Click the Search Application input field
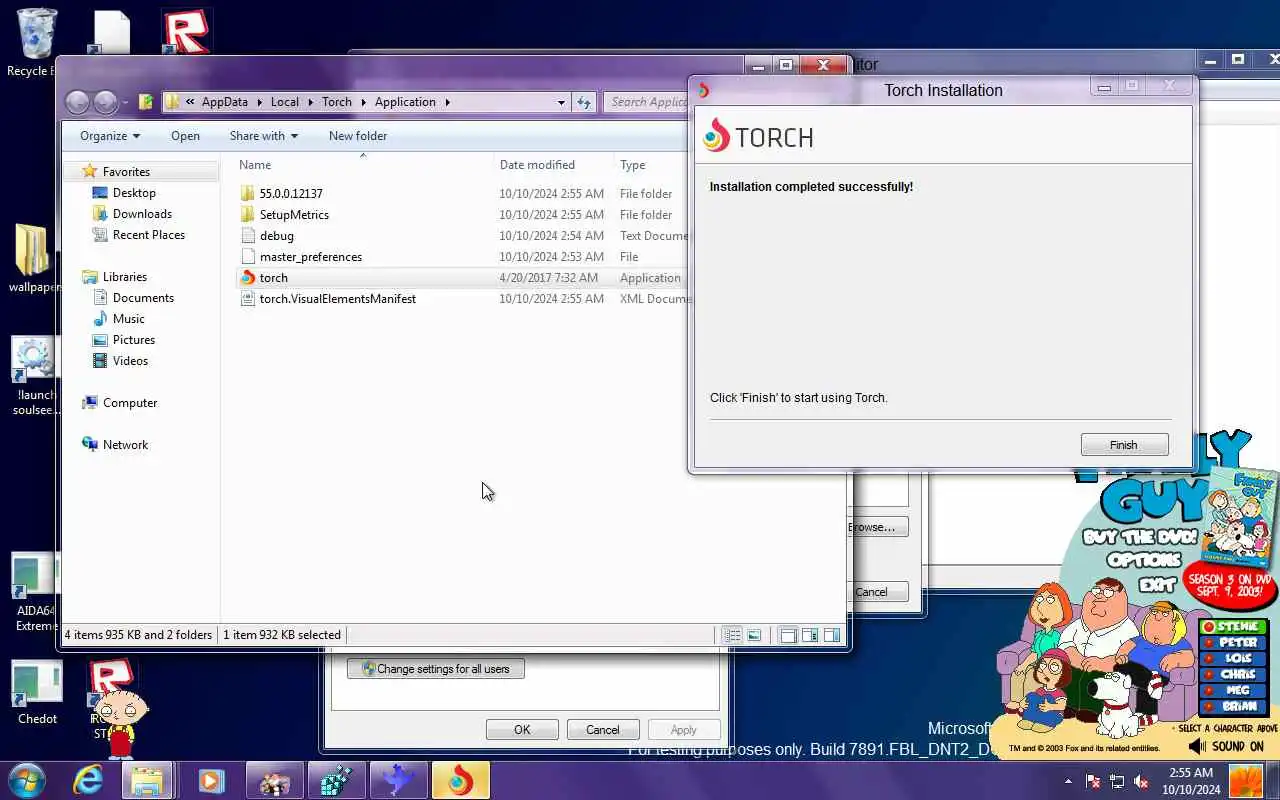 (x=647, y=102)
